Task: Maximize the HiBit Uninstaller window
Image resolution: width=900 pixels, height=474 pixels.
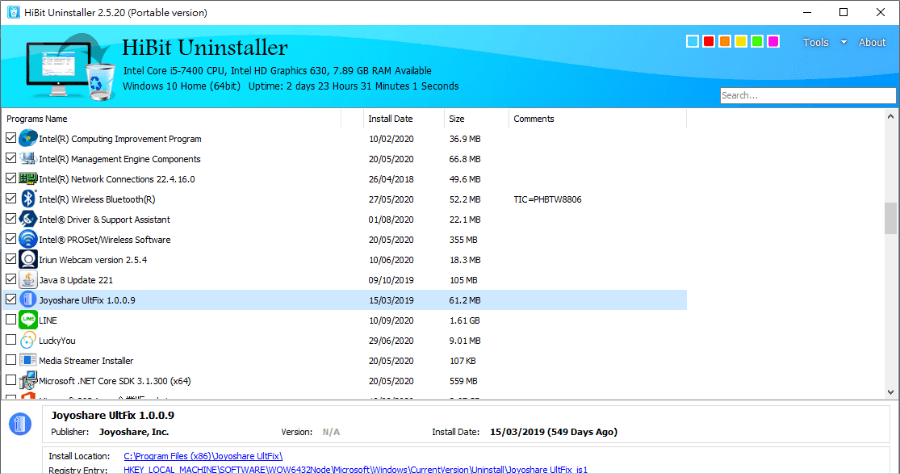Action: point(843,12)
